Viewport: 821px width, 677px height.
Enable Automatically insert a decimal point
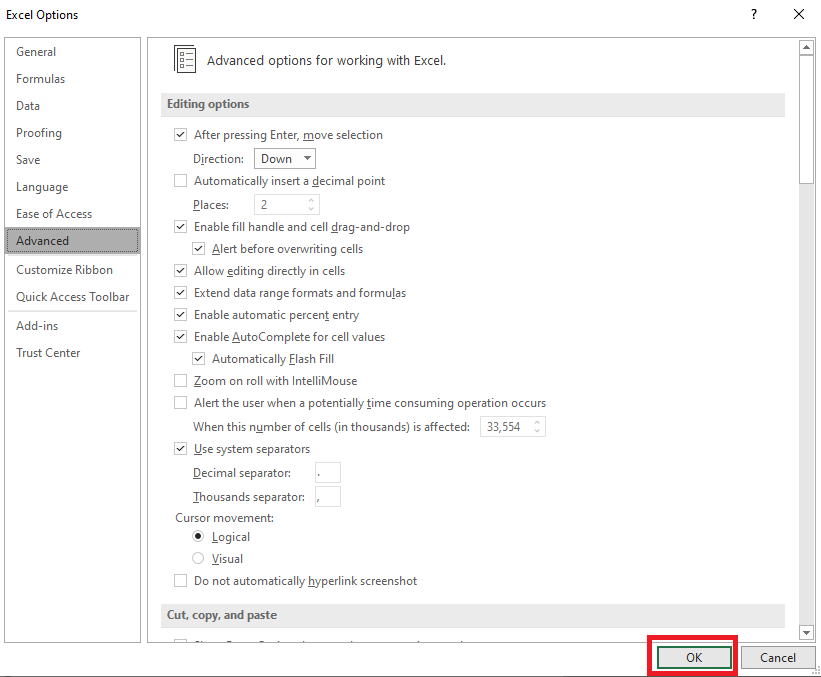[x=181, y=181]
